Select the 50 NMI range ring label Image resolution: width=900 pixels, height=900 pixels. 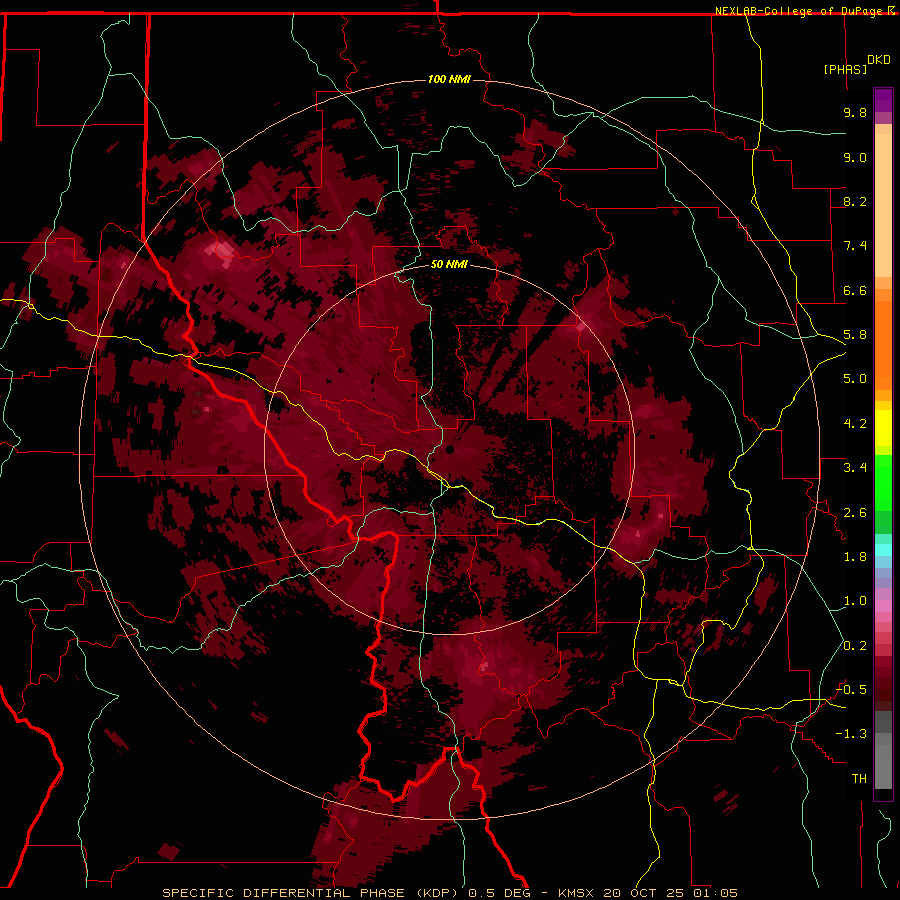[449, 264]
